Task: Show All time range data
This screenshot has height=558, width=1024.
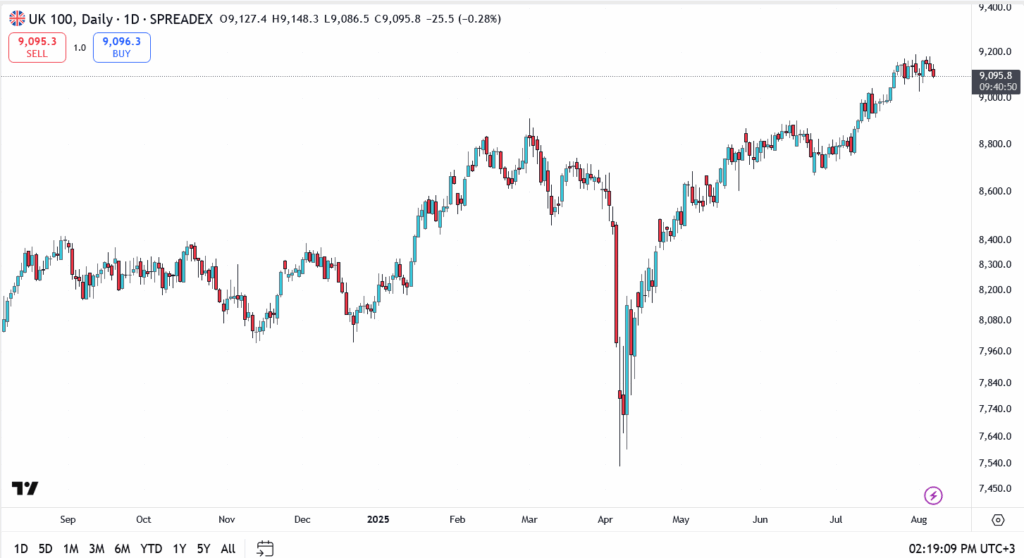Action: pos(228,548)
